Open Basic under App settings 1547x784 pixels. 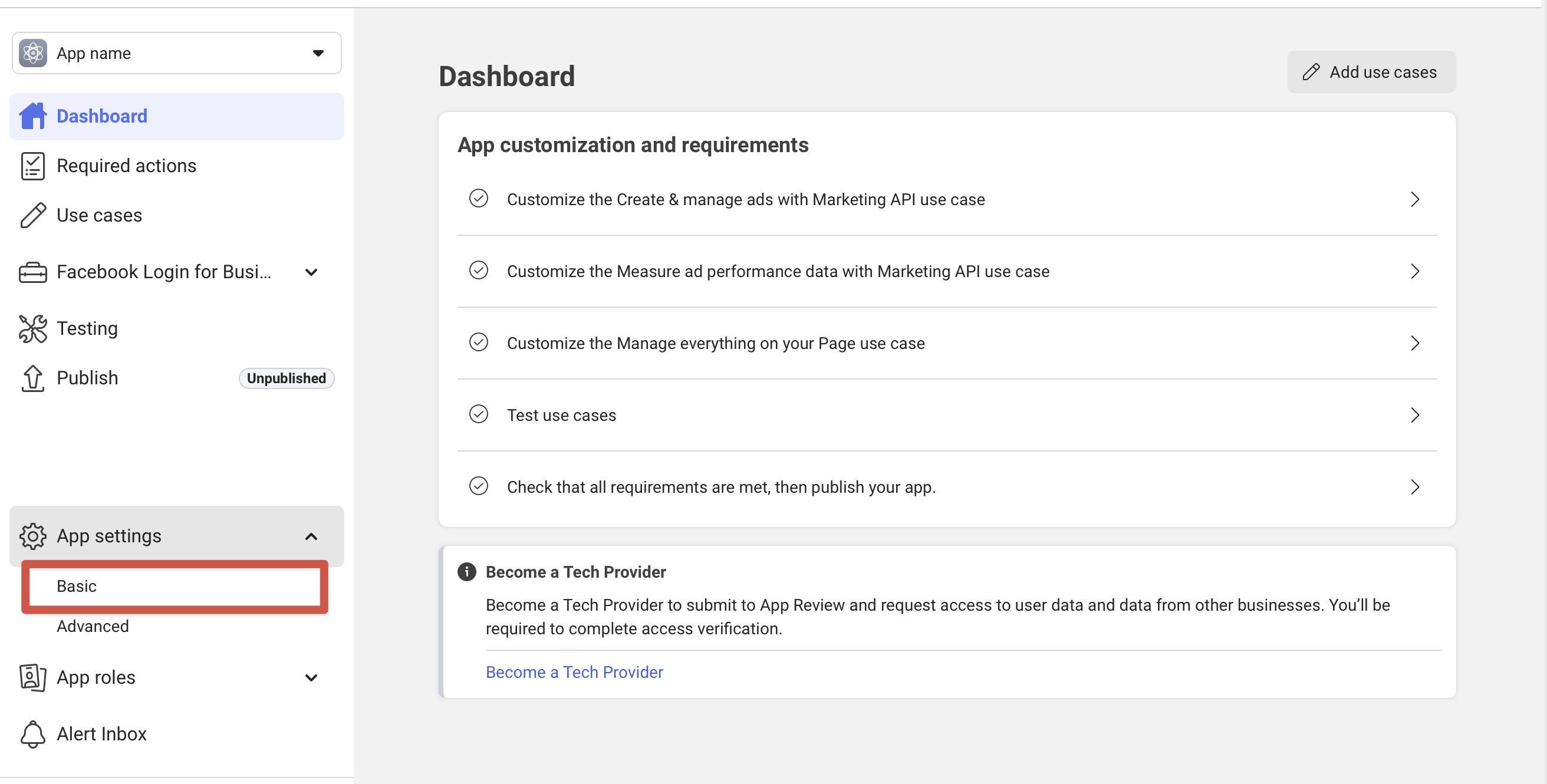[175, 587]
